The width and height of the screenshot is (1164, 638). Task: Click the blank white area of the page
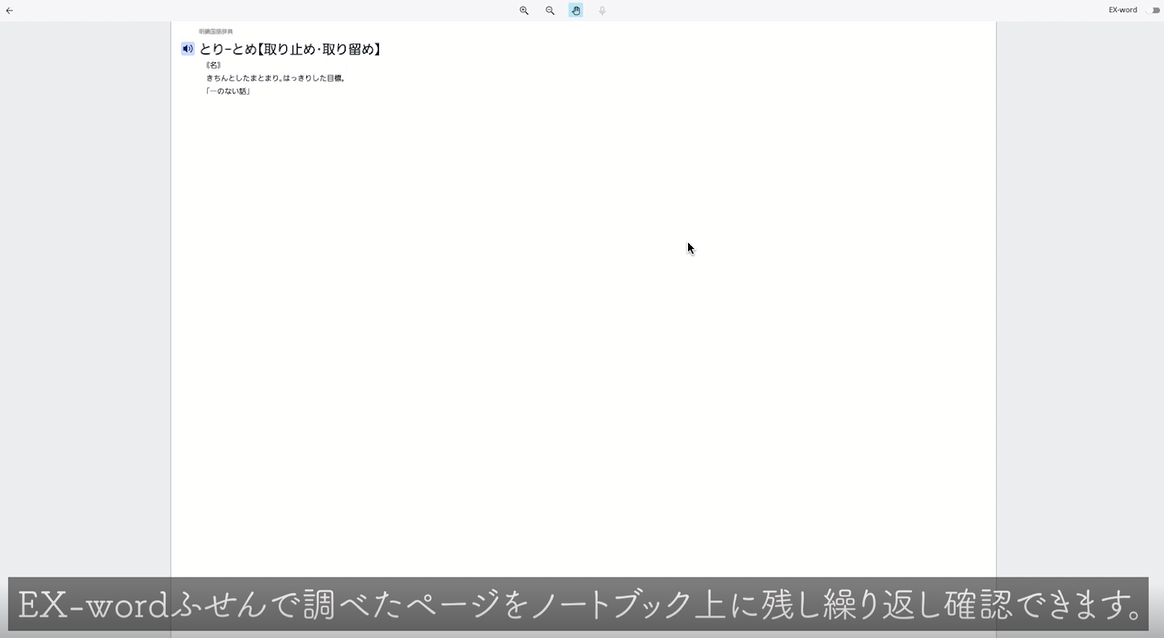coord(580,350)
